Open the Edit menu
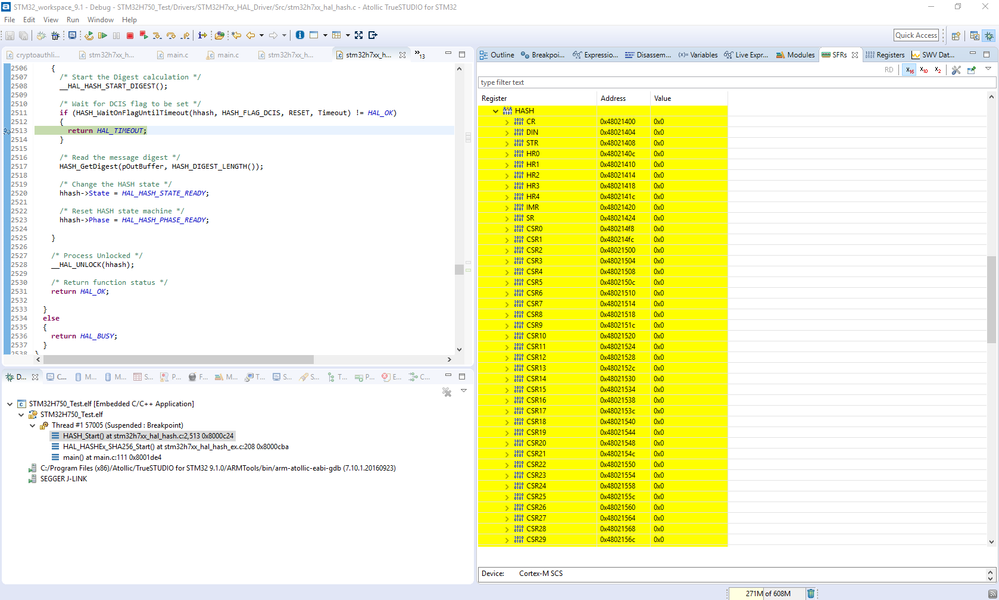This screenshot has height=600, width=999. (x=29, y=20)
